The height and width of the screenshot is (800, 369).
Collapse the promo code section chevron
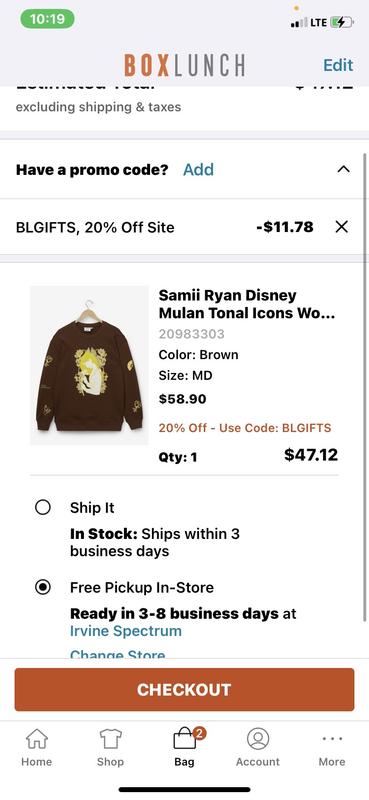pos(343,169)
